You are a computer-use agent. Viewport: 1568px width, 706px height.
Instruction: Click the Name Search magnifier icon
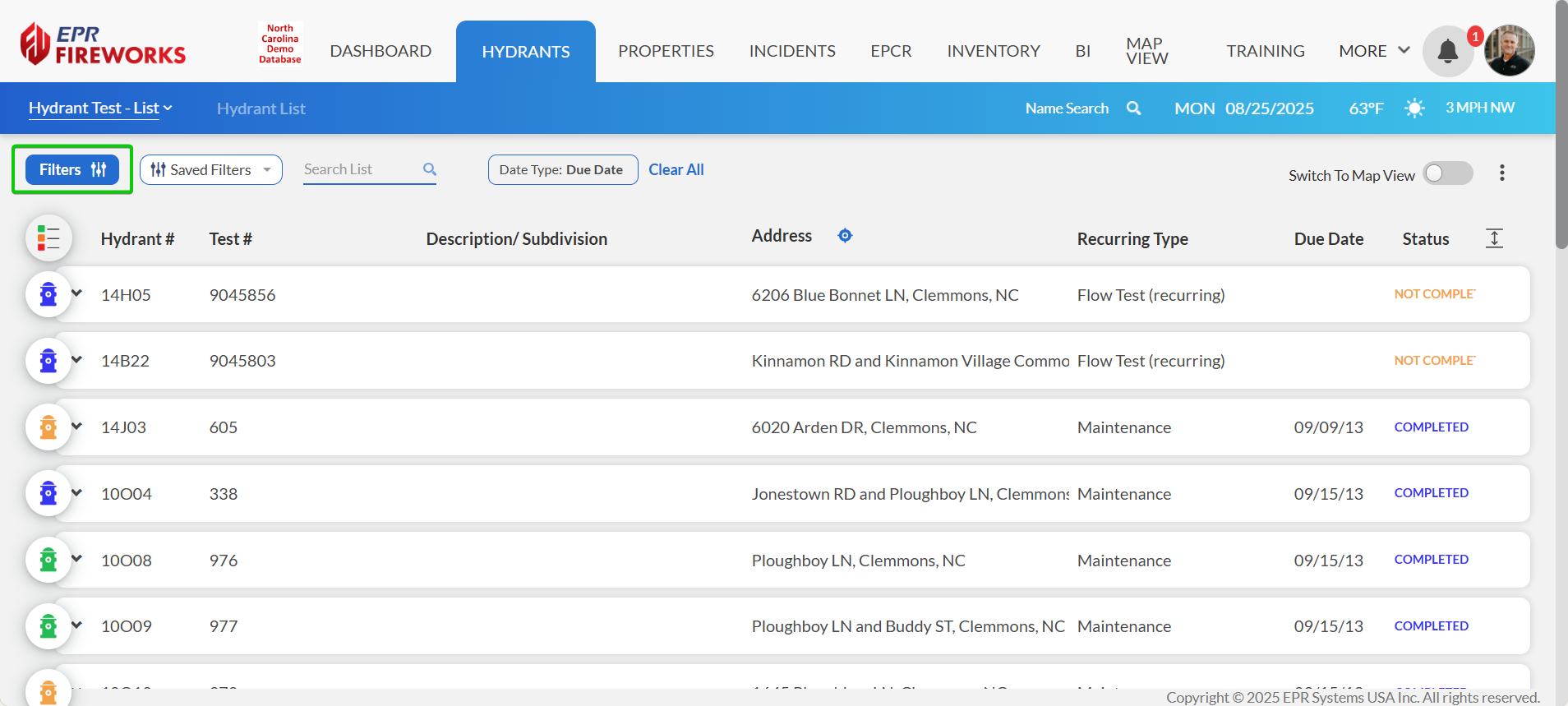pos(1133,108)
